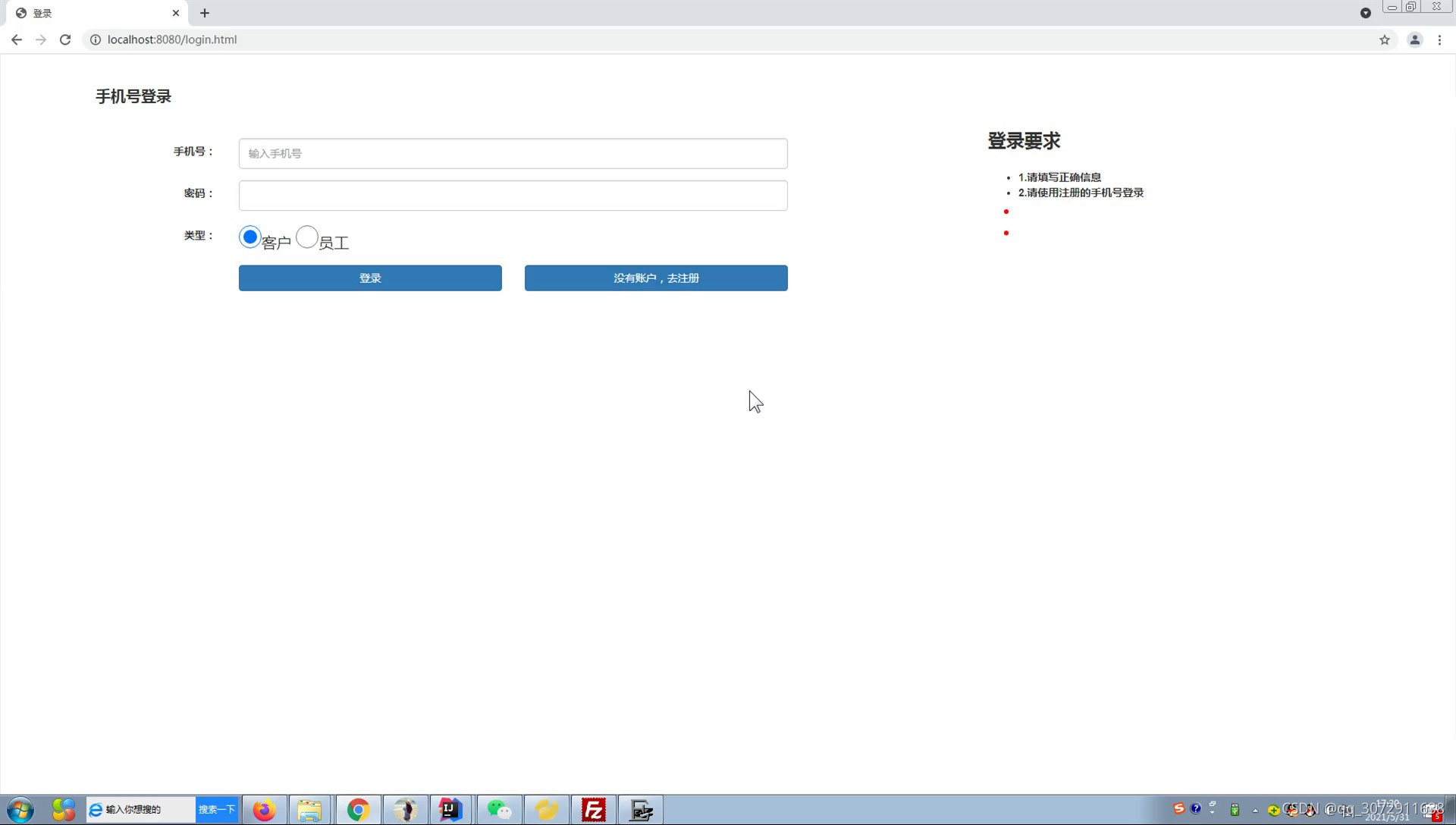Open WeChat from the taskbar
The height and width of the screenshot is (825, 1456).
(x=499, y=810)
